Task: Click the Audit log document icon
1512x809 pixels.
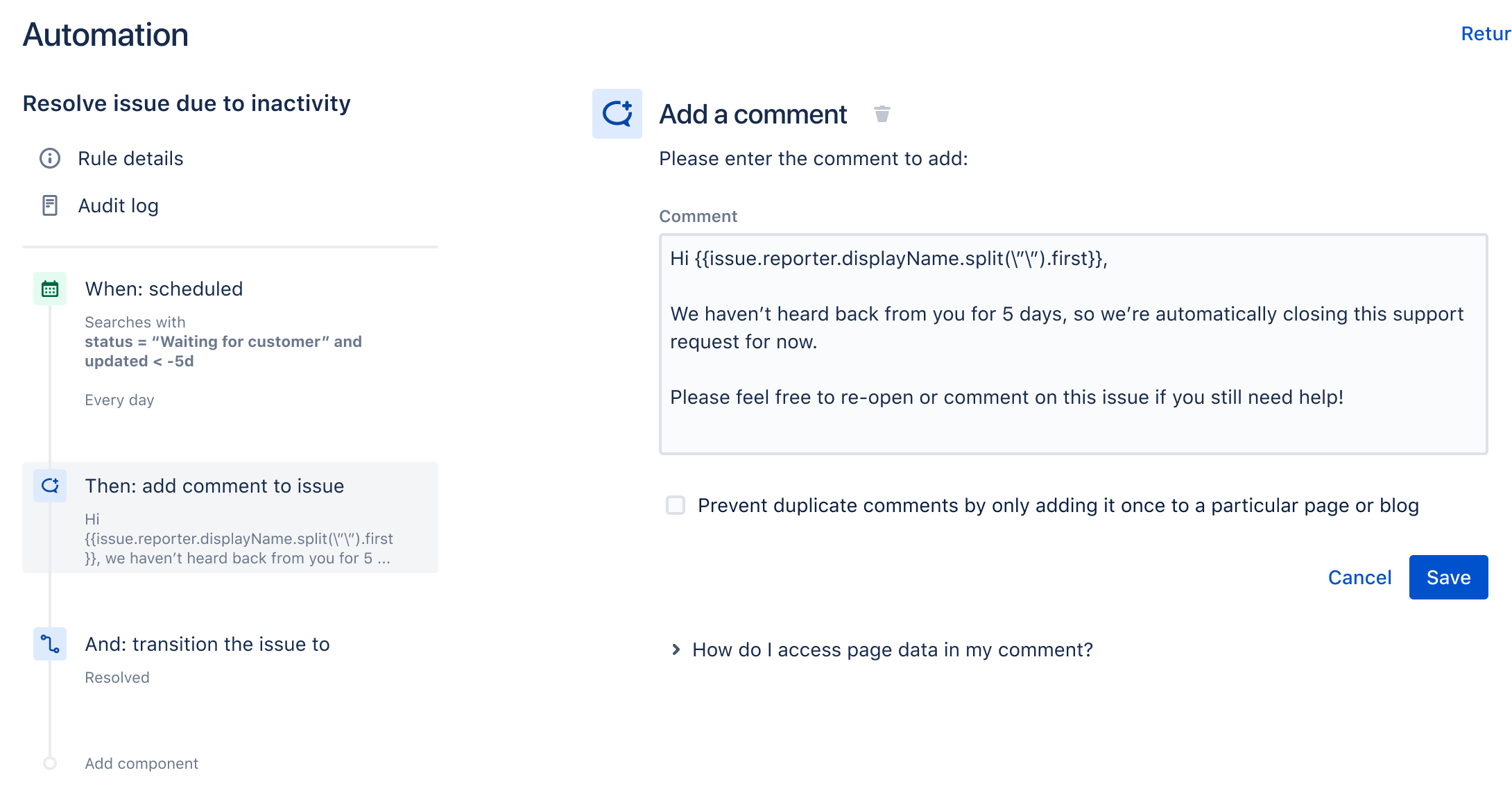Action: coord(50,205)
